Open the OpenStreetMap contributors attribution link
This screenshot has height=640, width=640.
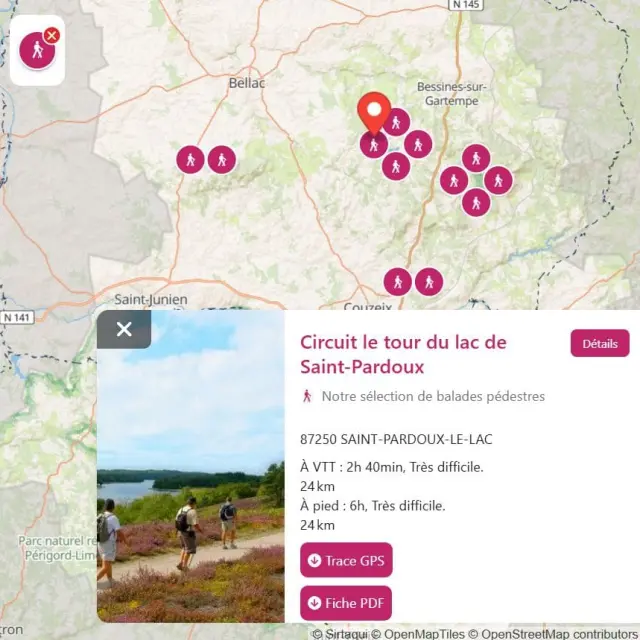pos(560,633)
